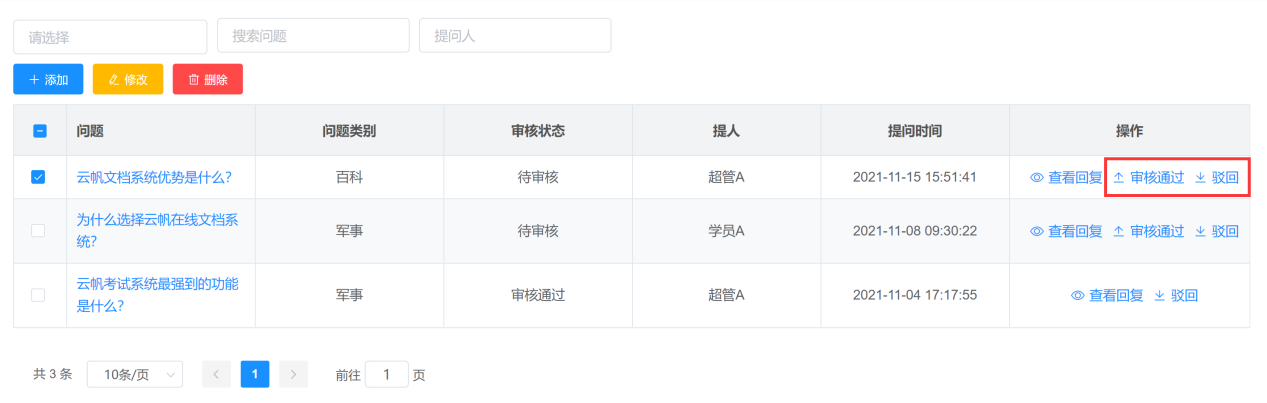Click the blue 添加 button
This screenshot has width=1267, height=403.
[x=48, y=79]
